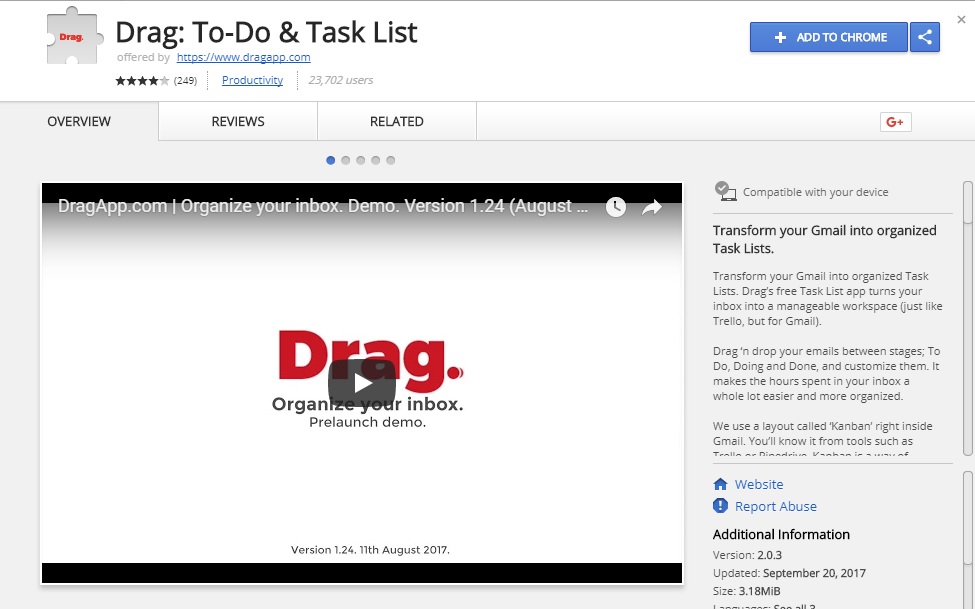Open the https://www.dragapp.com link

tap(243, 57)
